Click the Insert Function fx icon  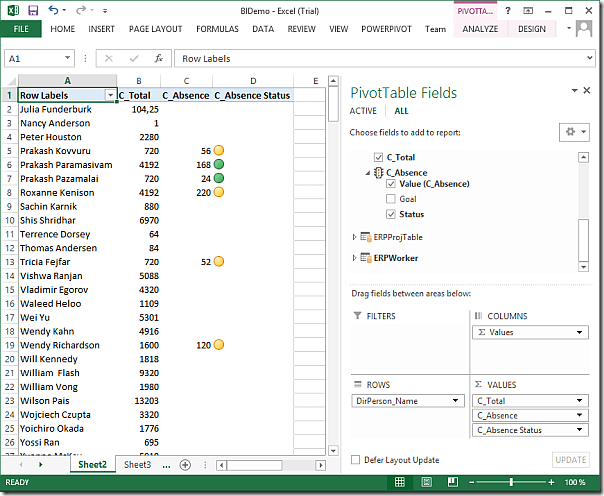[x=158, y=59]
